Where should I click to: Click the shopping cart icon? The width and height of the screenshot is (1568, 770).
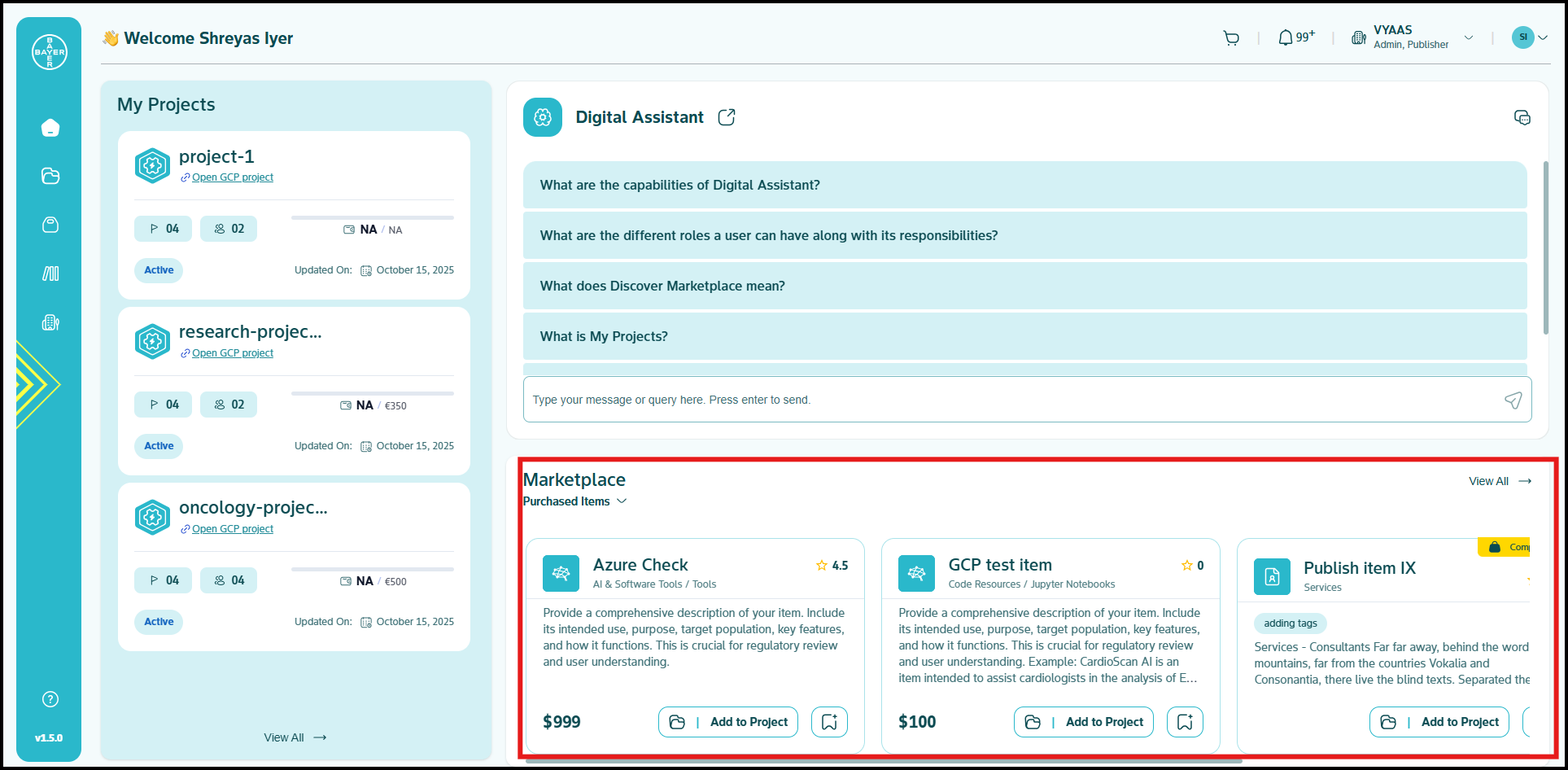click(x=1231, y=37)
